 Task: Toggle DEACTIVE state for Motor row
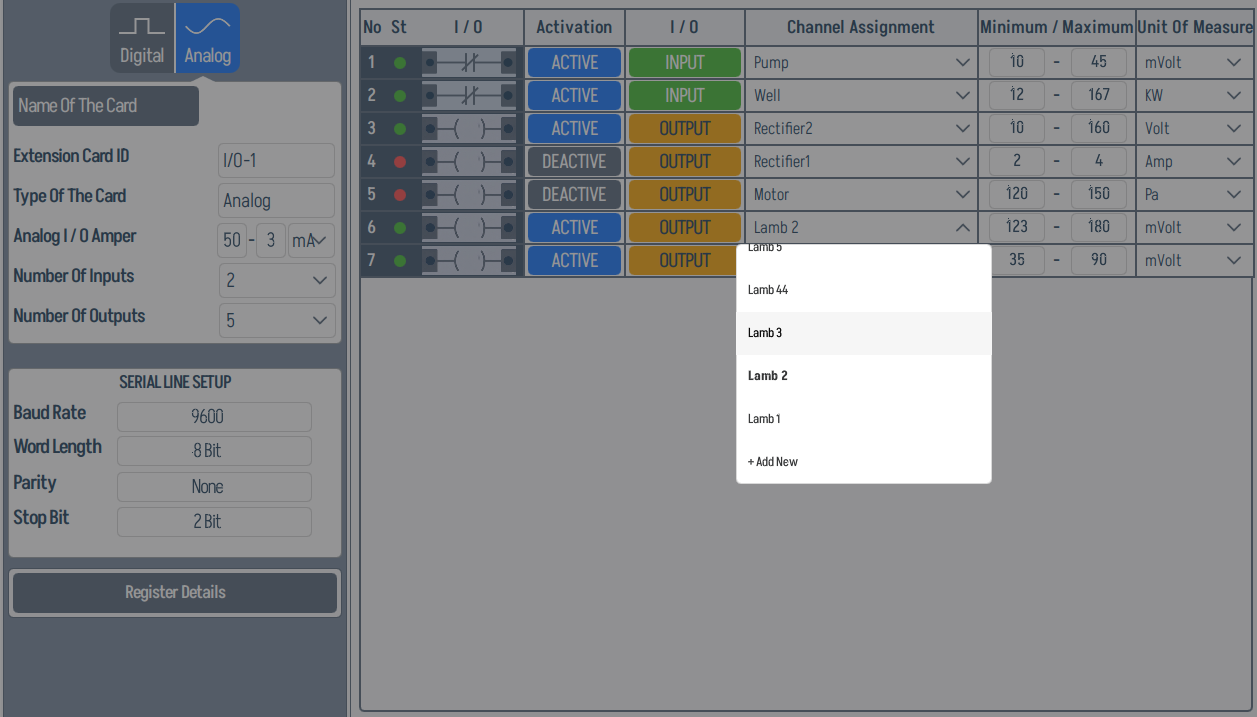point(575,194)
